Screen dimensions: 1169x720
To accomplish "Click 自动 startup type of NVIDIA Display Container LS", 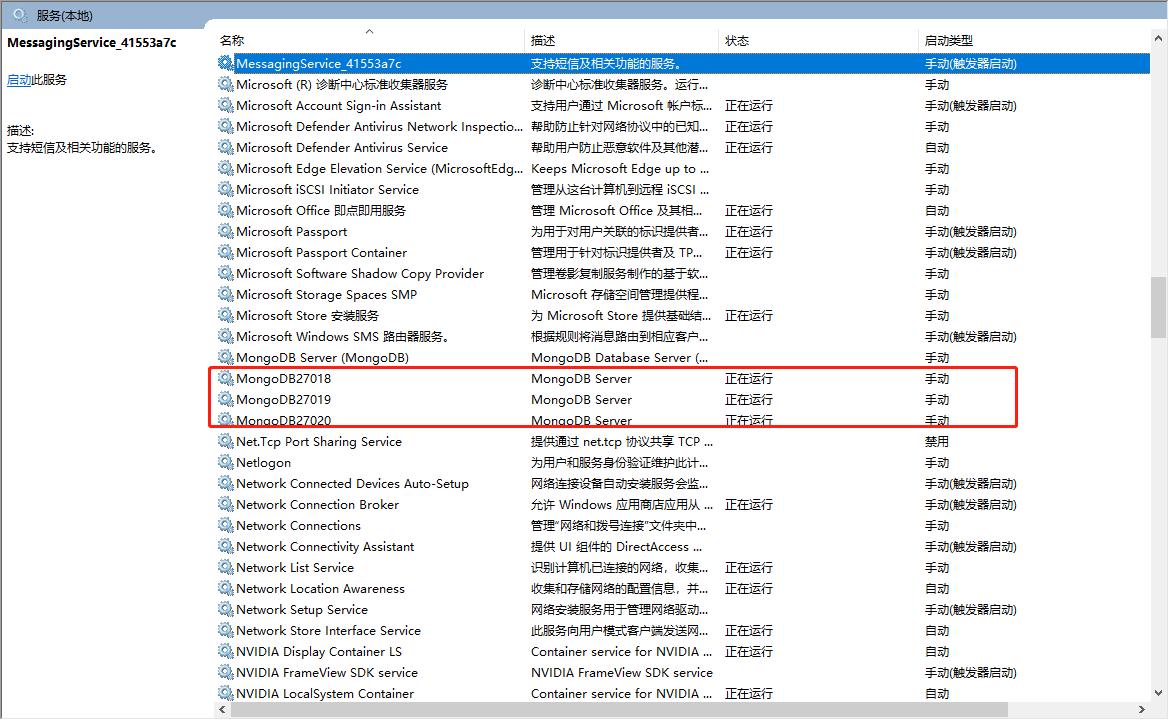I will click(936, 651).
